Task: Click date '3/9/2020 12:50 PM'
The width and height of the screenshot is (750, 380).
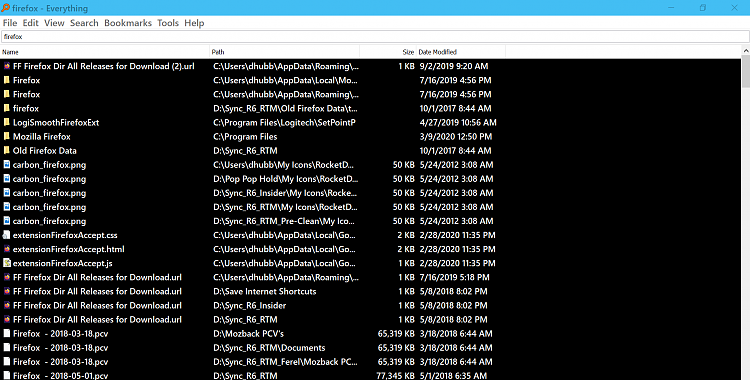Action: 455,136
